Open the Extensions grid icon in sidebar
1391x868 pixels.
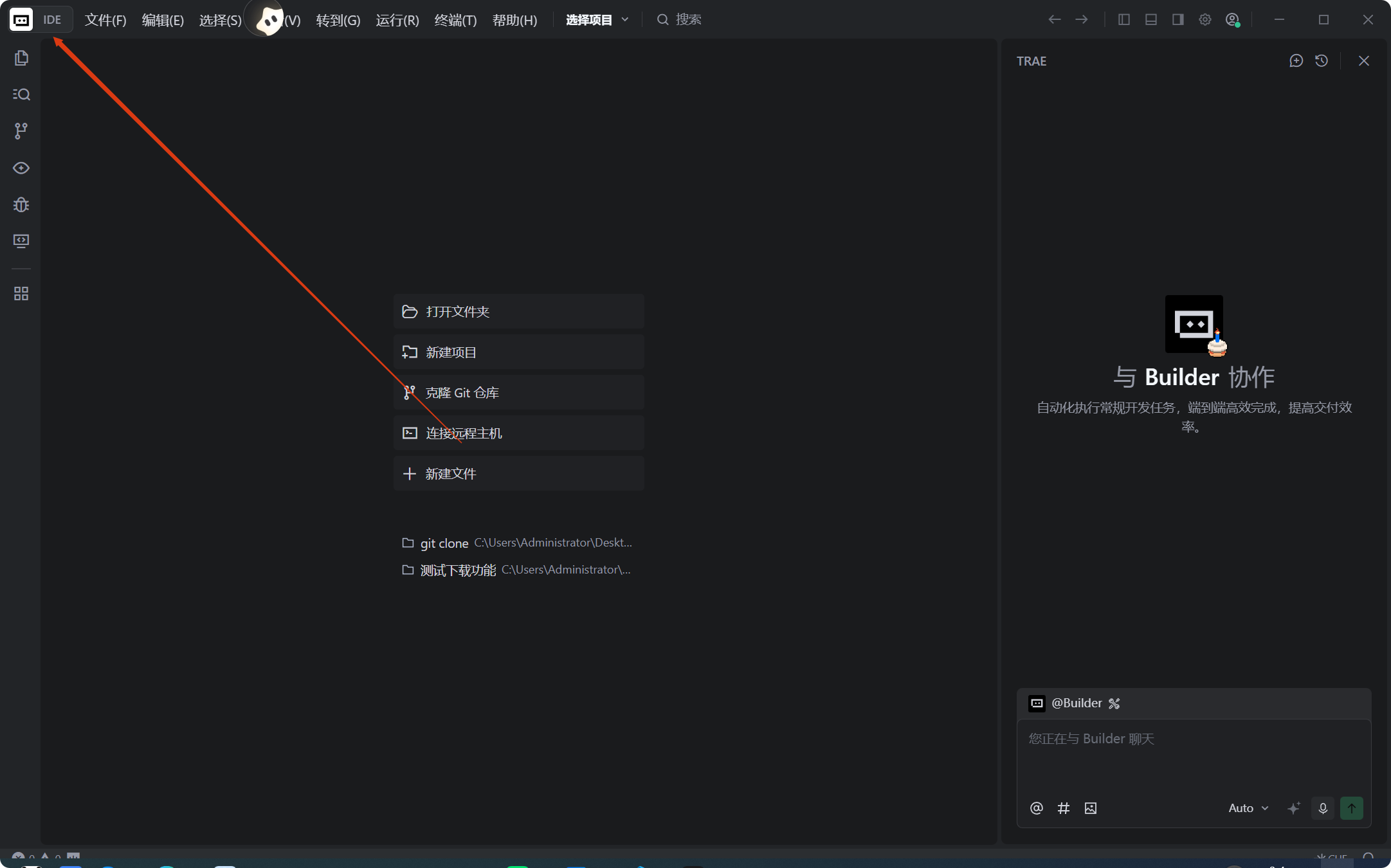pos(21,294)
